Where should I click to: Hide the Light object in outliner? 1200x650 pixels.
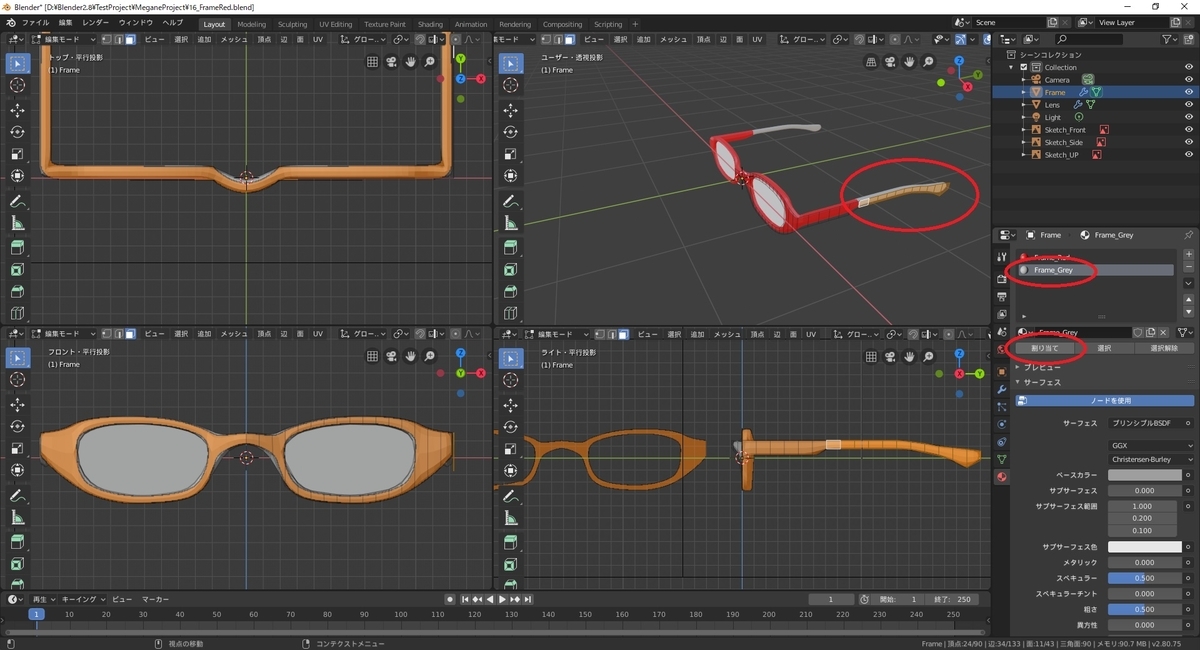(1188, 117)
